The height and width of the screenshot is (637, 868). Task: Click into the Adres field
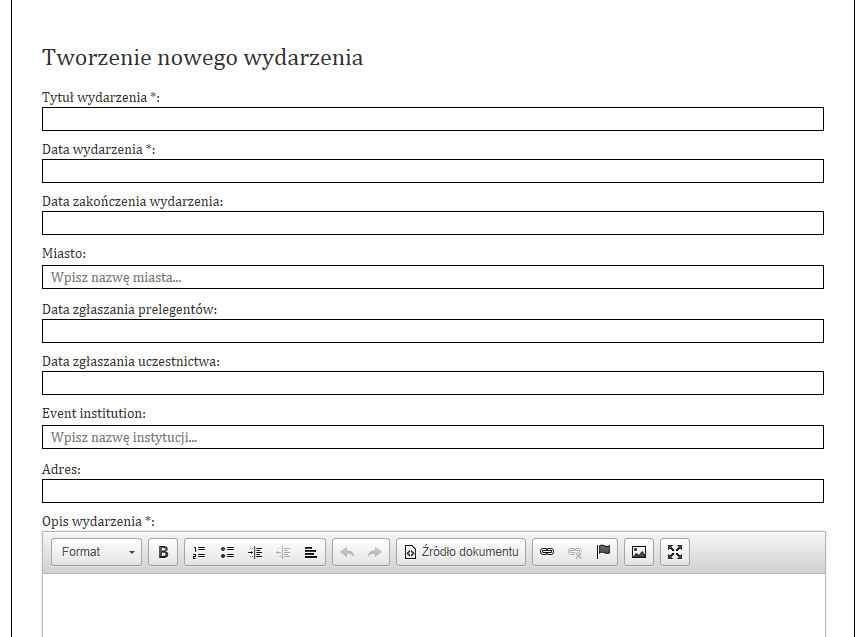[x=432, y=491]
